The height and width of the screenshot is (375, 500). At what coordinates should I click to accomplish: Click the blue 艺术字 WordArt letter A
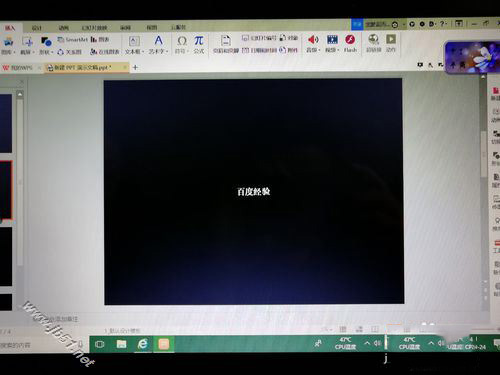click(159, 41)
